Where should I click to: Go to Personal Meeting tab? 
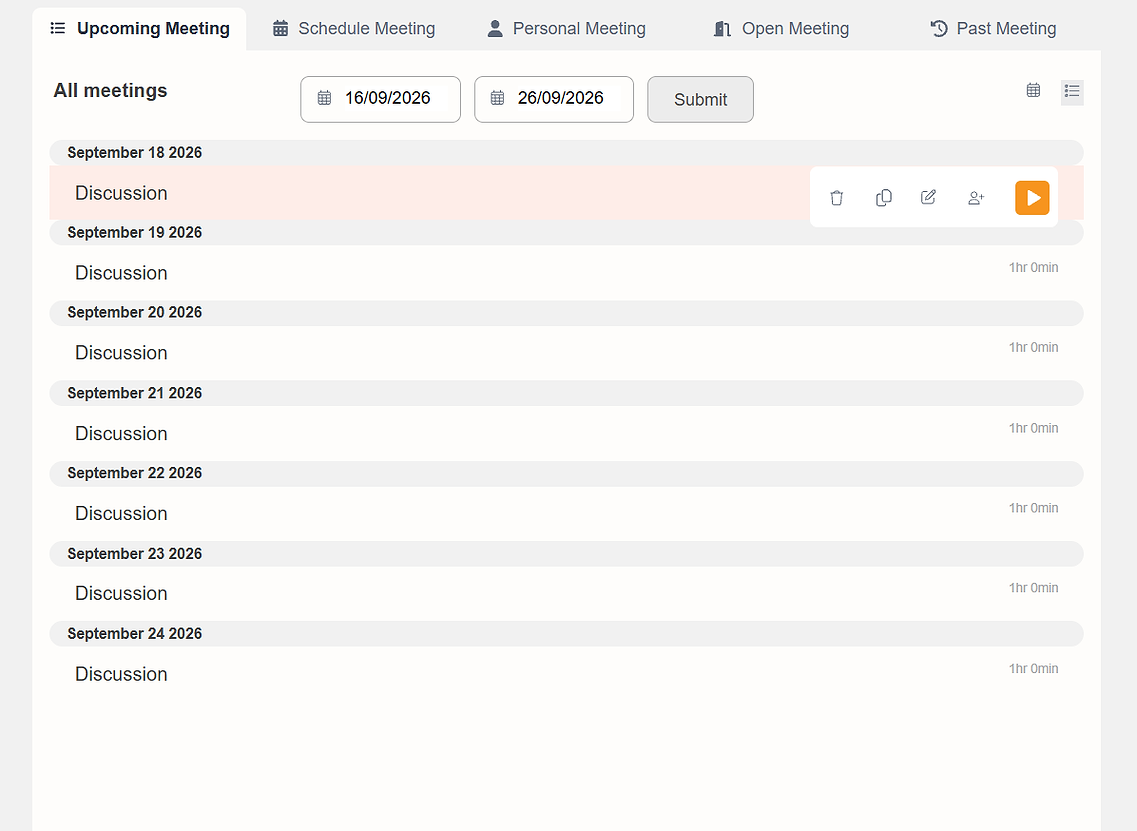click(x=566, y=29)
